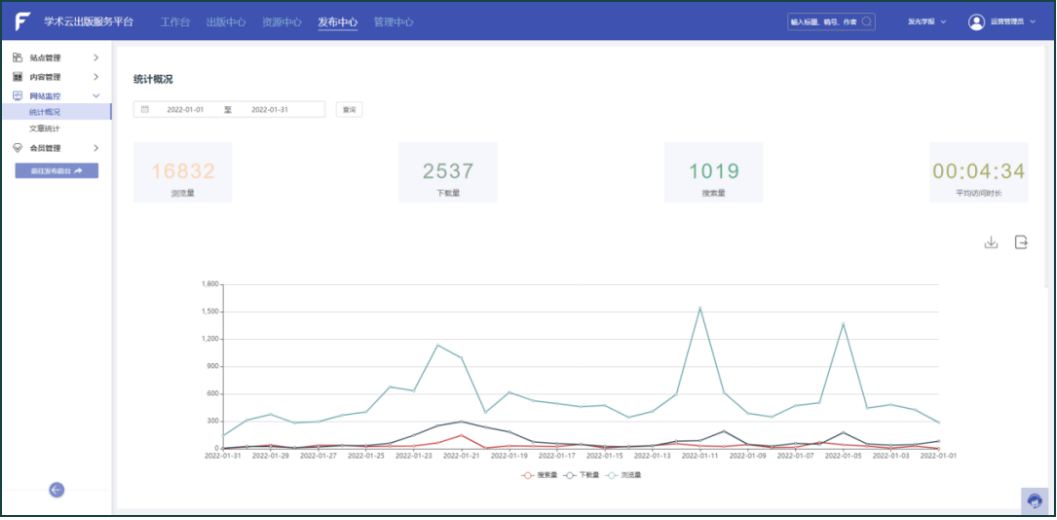
Task: Click the platform F logo
Action: point(23,21)
